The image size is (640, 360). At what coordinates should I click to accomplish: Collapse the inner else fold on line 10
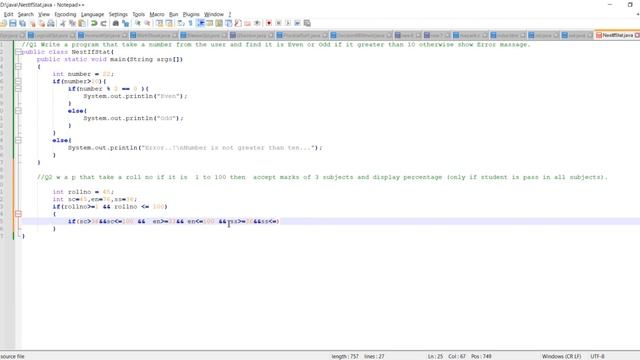[x=18, y=111]
